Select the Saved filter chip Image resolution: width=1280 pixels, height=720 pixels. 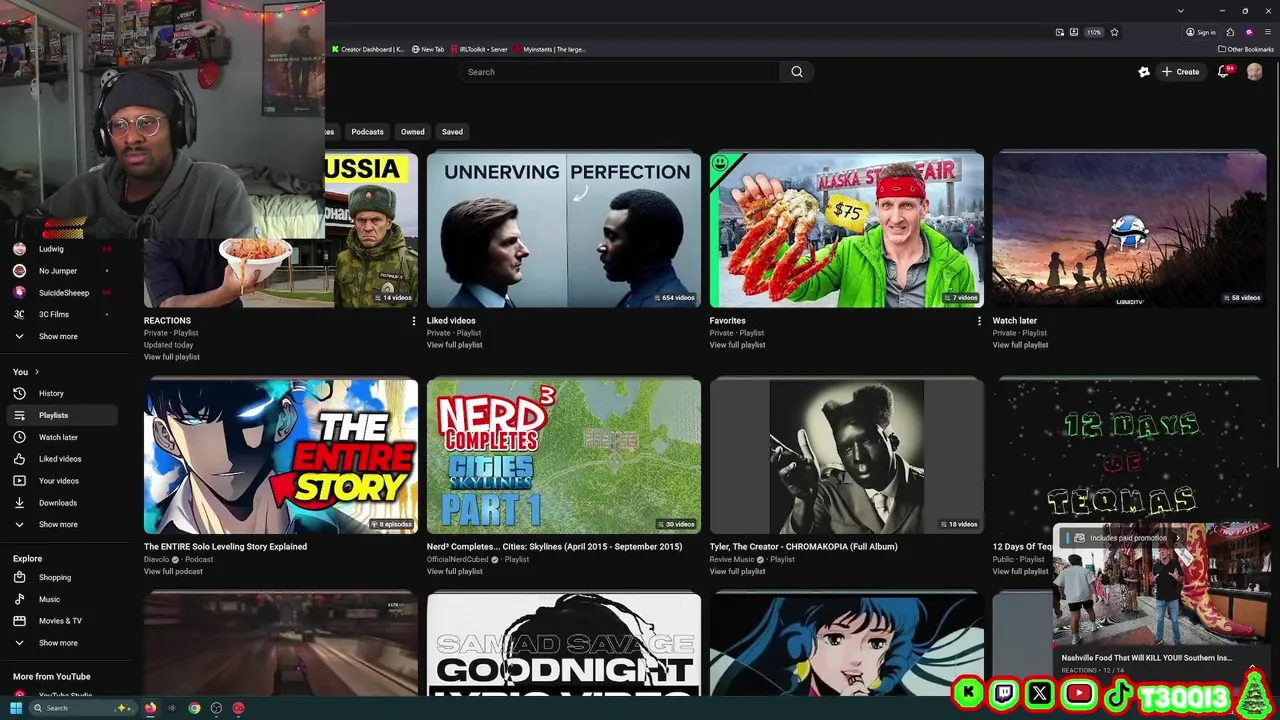pos(452,132)
